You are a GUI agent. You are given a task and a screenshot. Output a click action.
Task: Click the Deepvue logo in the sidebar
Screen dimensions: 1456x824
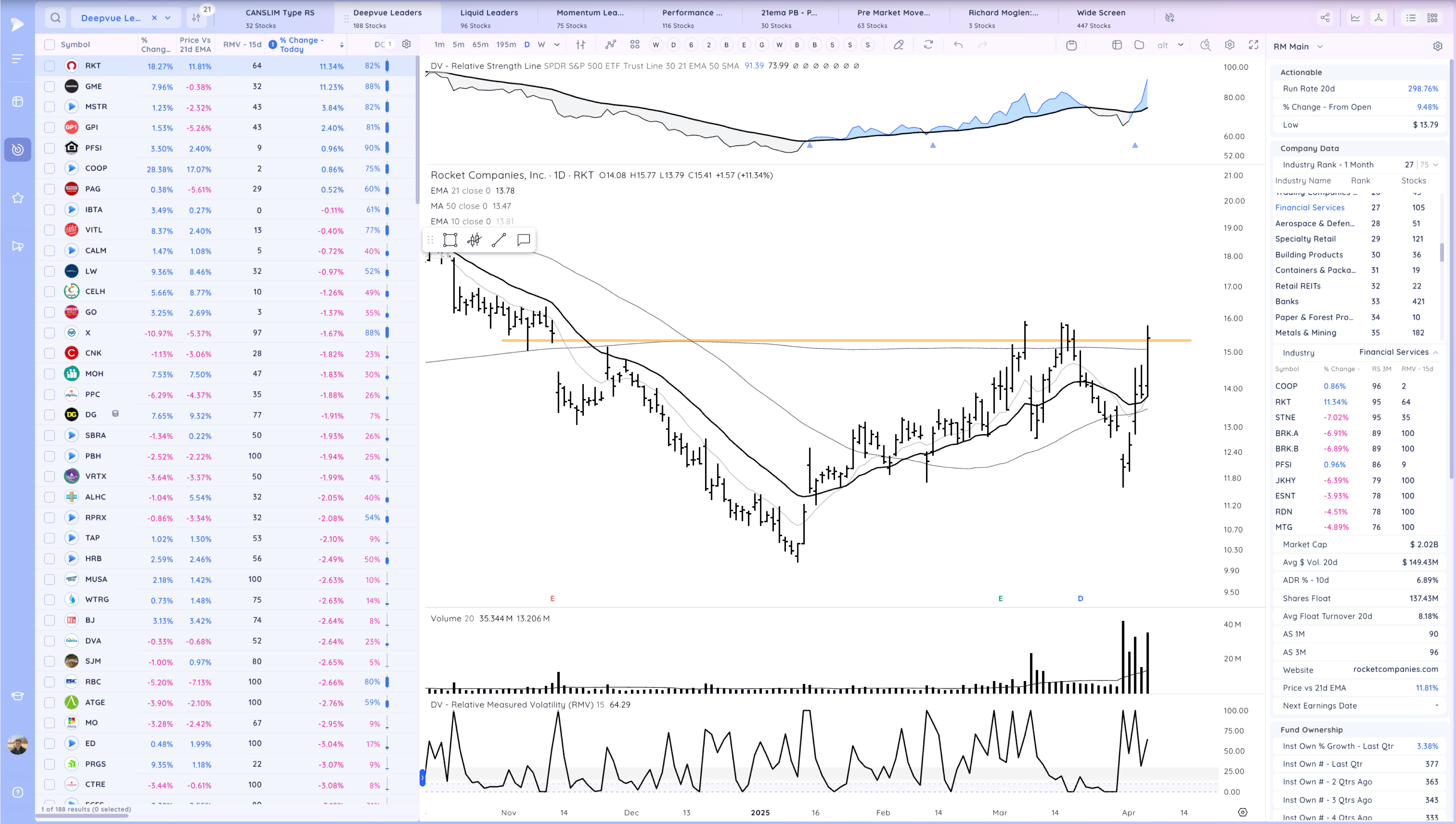pyautogui.click(x=17, y=24)
